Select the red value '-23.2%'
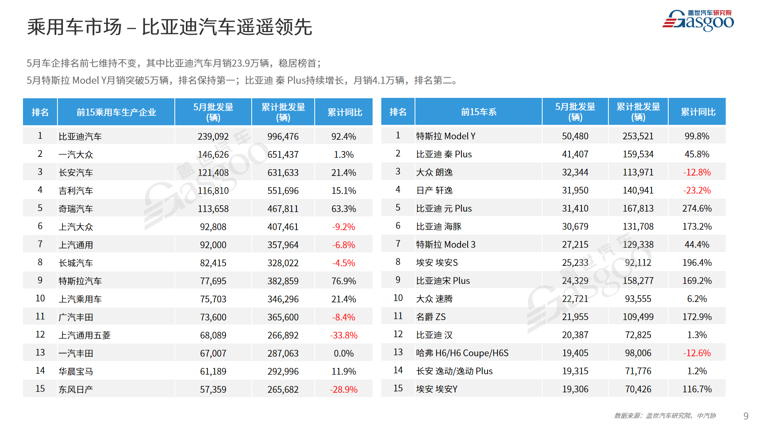 point(697,190)
